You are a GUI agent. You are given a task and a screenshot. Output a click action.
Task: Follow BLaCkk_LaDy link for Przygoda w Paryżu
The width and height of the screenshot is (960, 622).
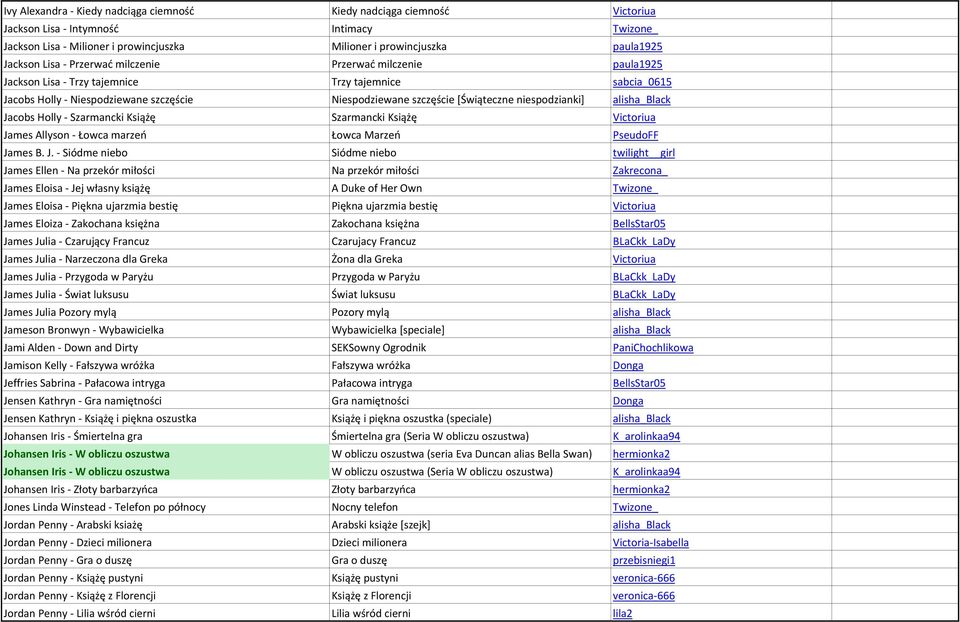tap(644, 277)
